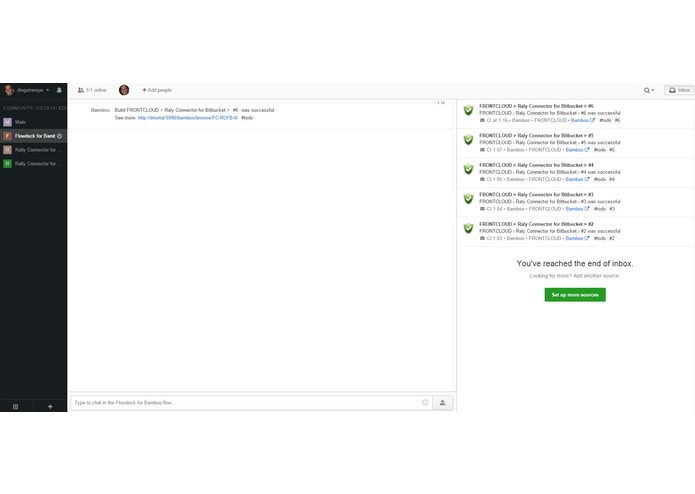Click #todo tag on inbox build #3
Screen dimensions: 695x494
coord(600,209)
